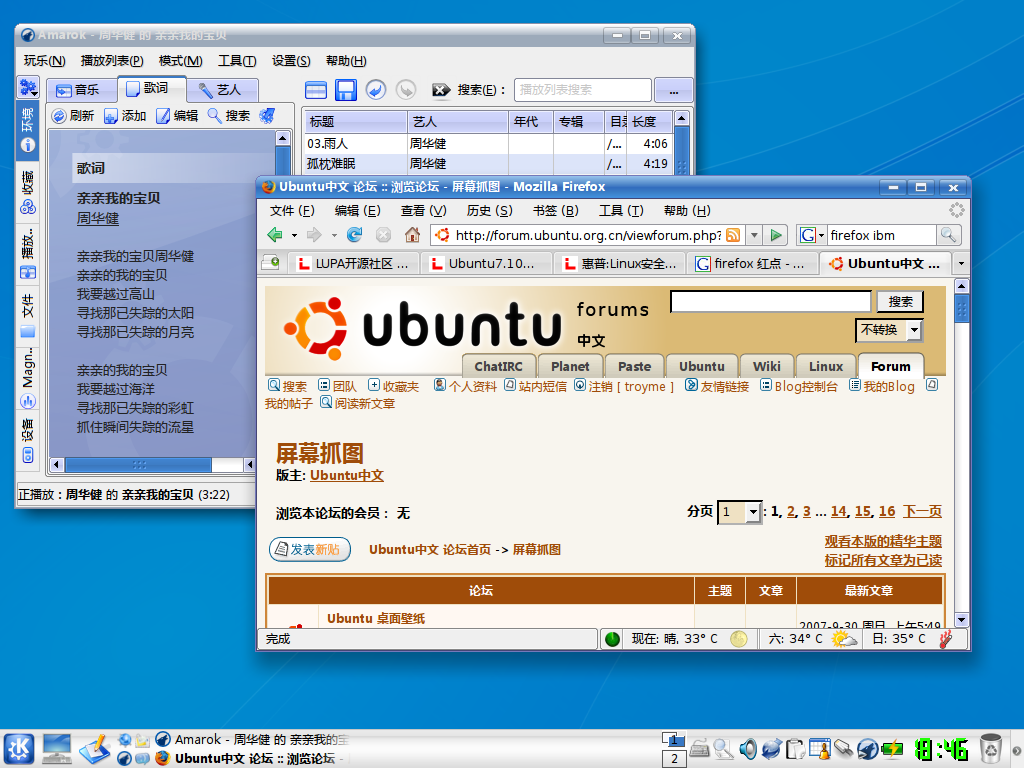Screen dimensions: 1024x768
Task: Open trash bin in KDE panel
Action: coord(991,748)
